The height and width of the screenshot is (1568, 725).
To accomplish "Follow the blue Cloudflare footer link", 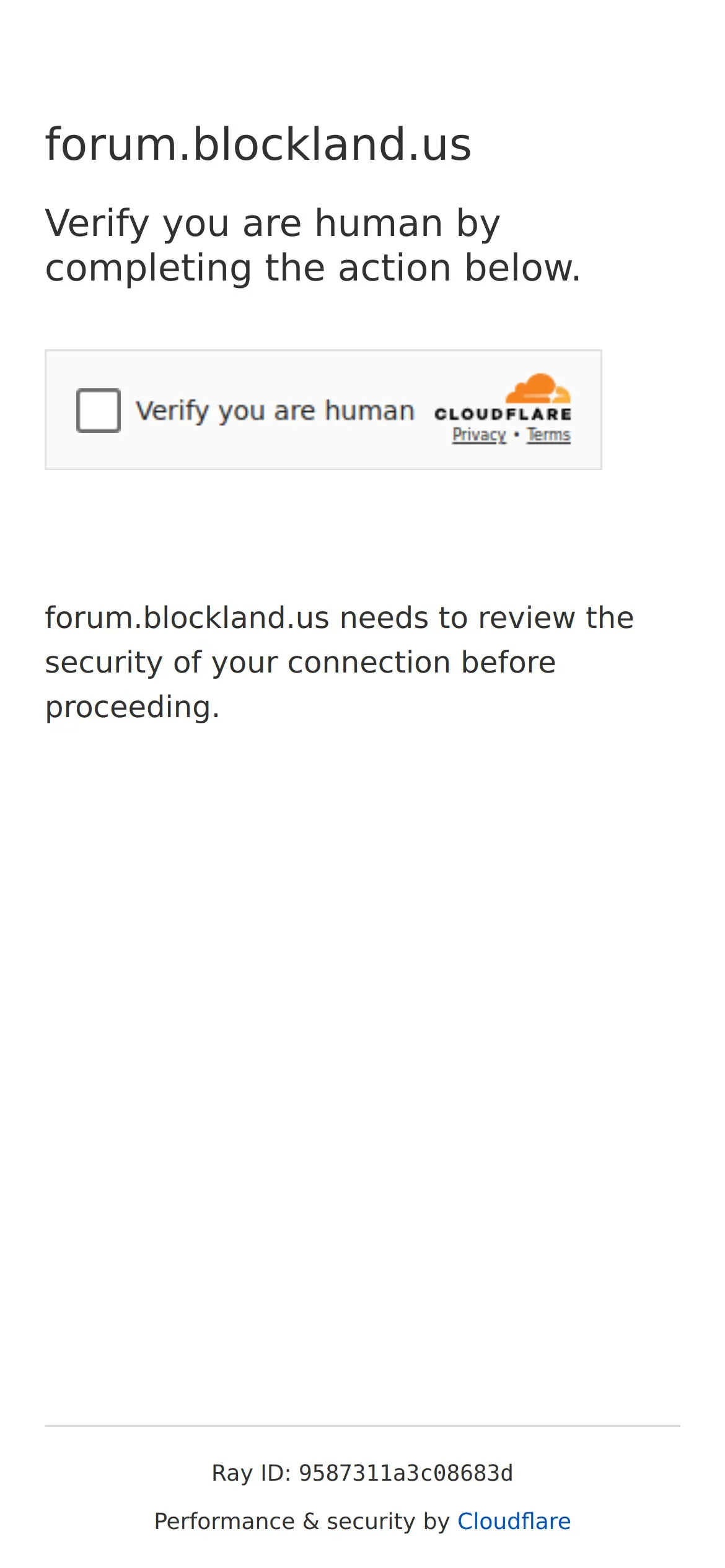I will pyautogui.click(x=514, y=1521).
